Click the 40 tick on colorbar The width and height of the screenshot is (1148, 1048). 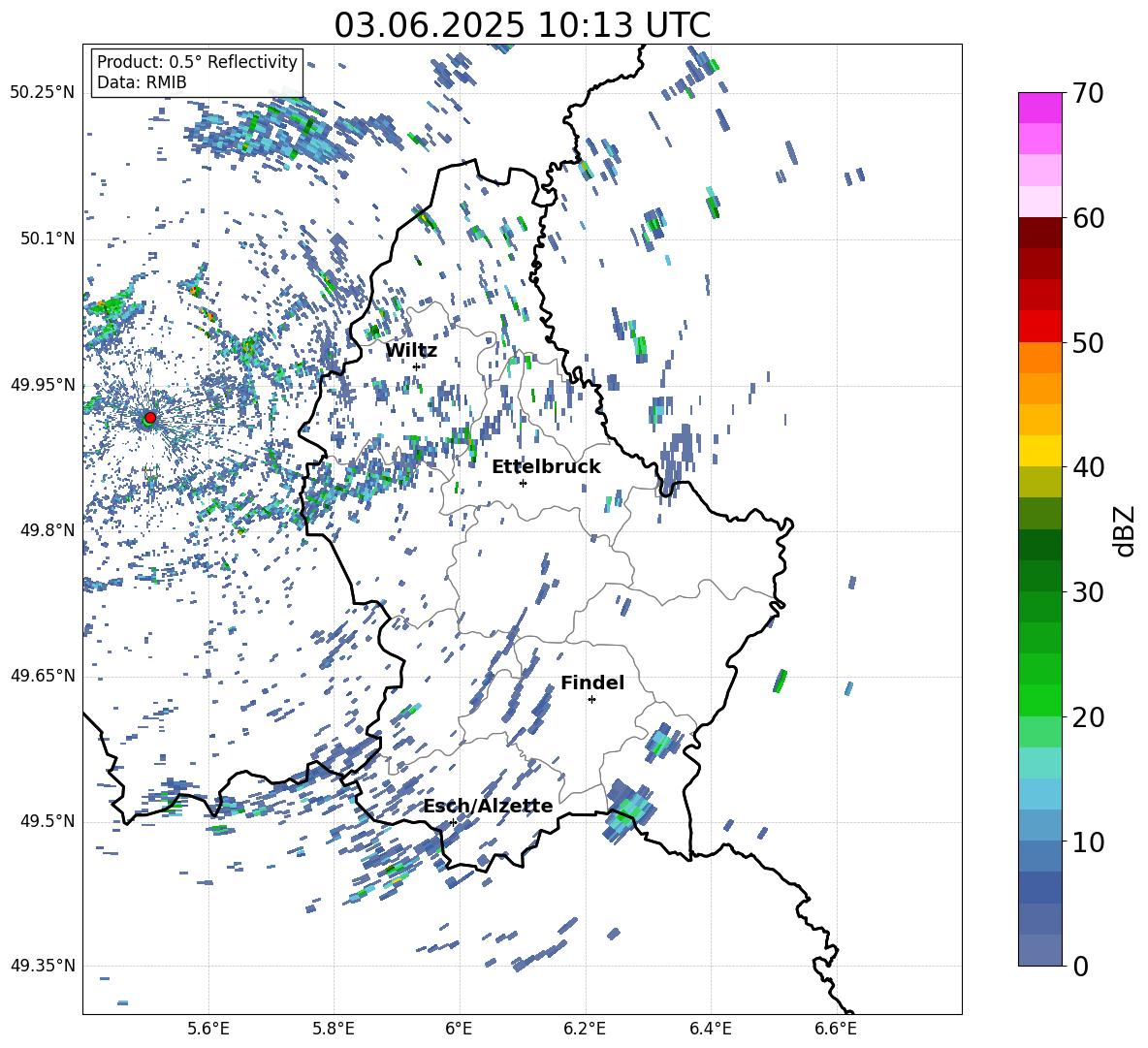pyautogui.click(x=1089, y=467)
